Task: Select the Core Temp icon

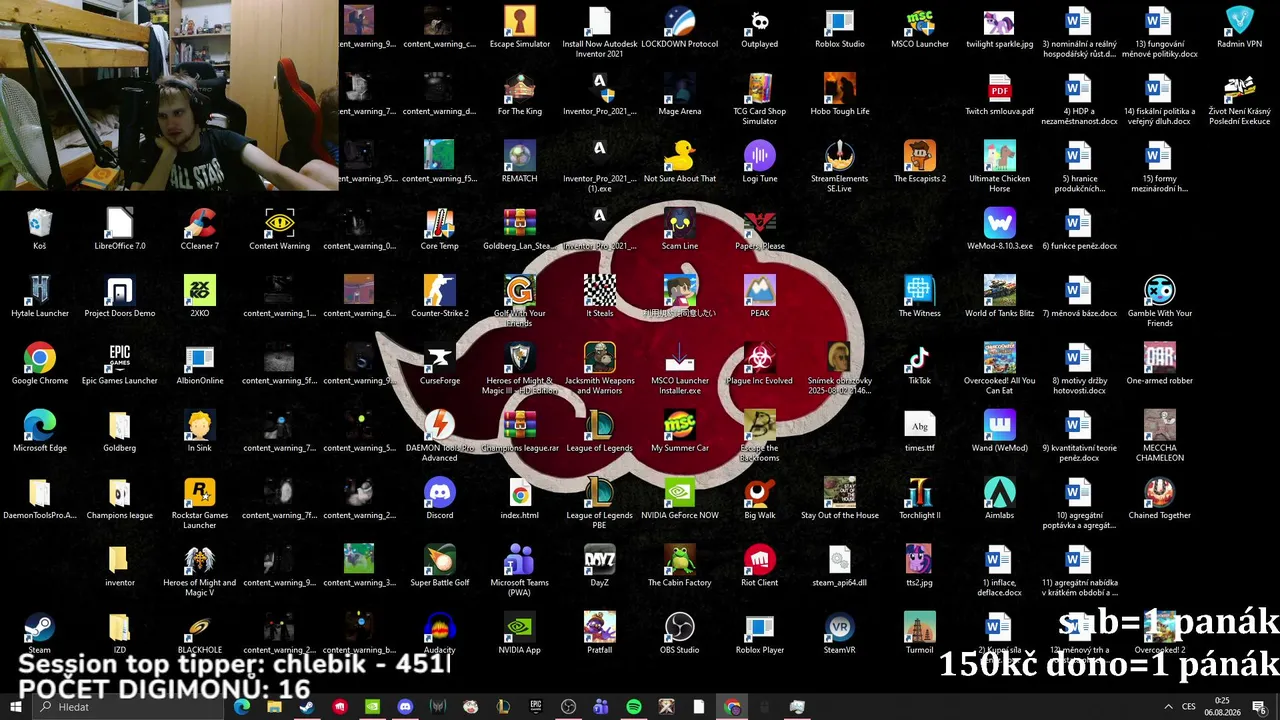Action: [x=439, y=230]
